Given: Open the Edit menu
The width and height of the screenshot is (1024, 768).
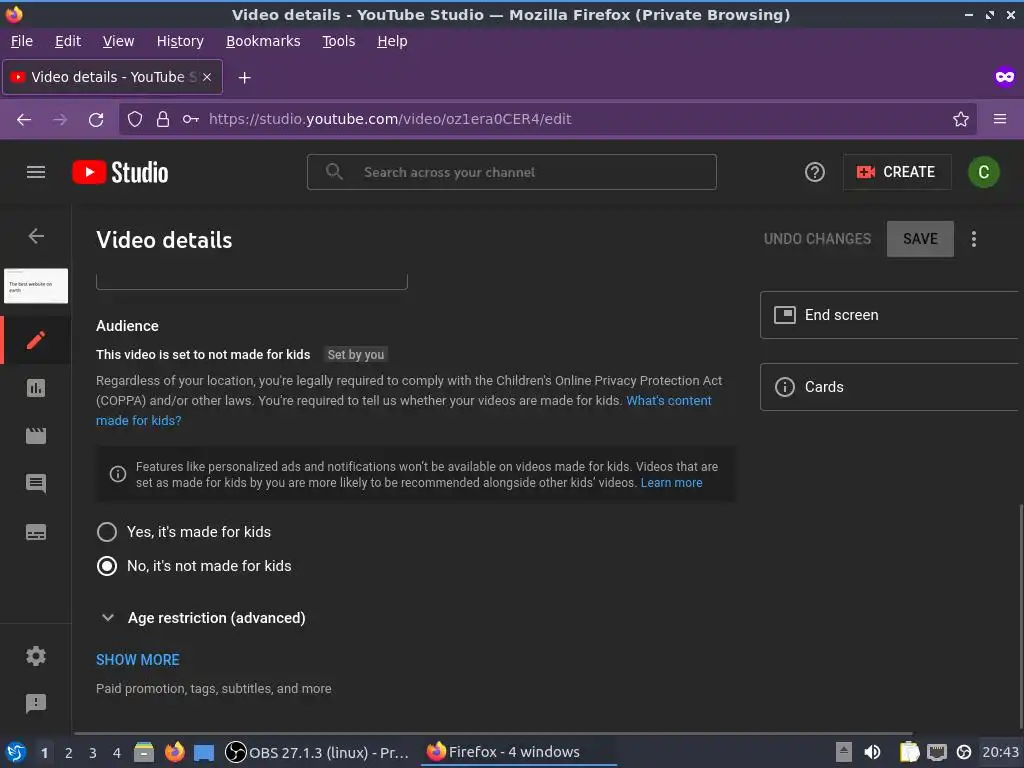Looking at the screenshot, I should click(68, 41).
